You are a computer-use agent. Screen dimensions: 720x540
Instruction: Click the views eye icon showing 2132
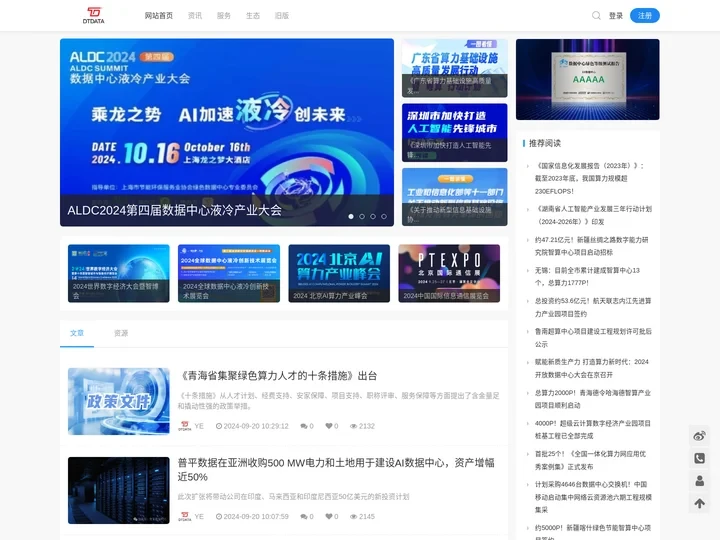tap(354, 426)
